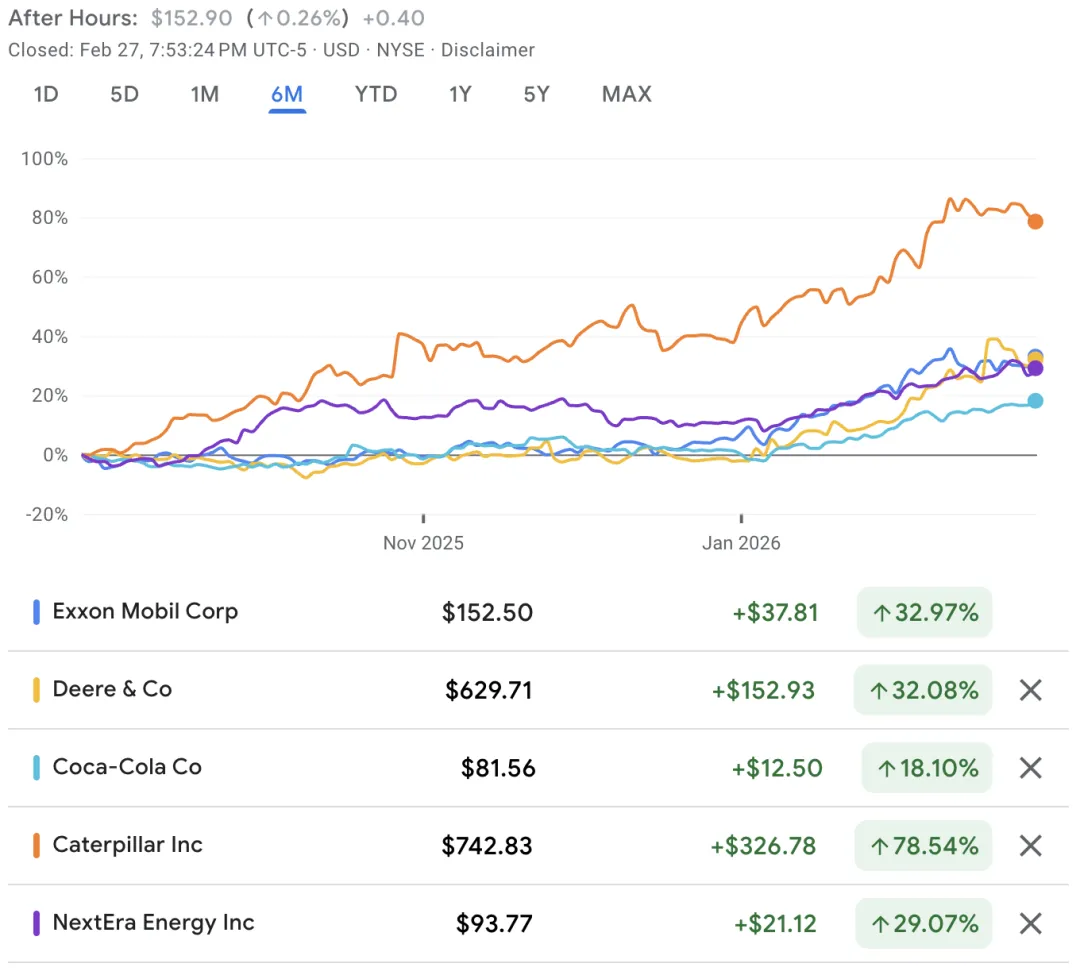Click the Jan 2026 axis marker
Screen dimensions: 1080x975
741,542
